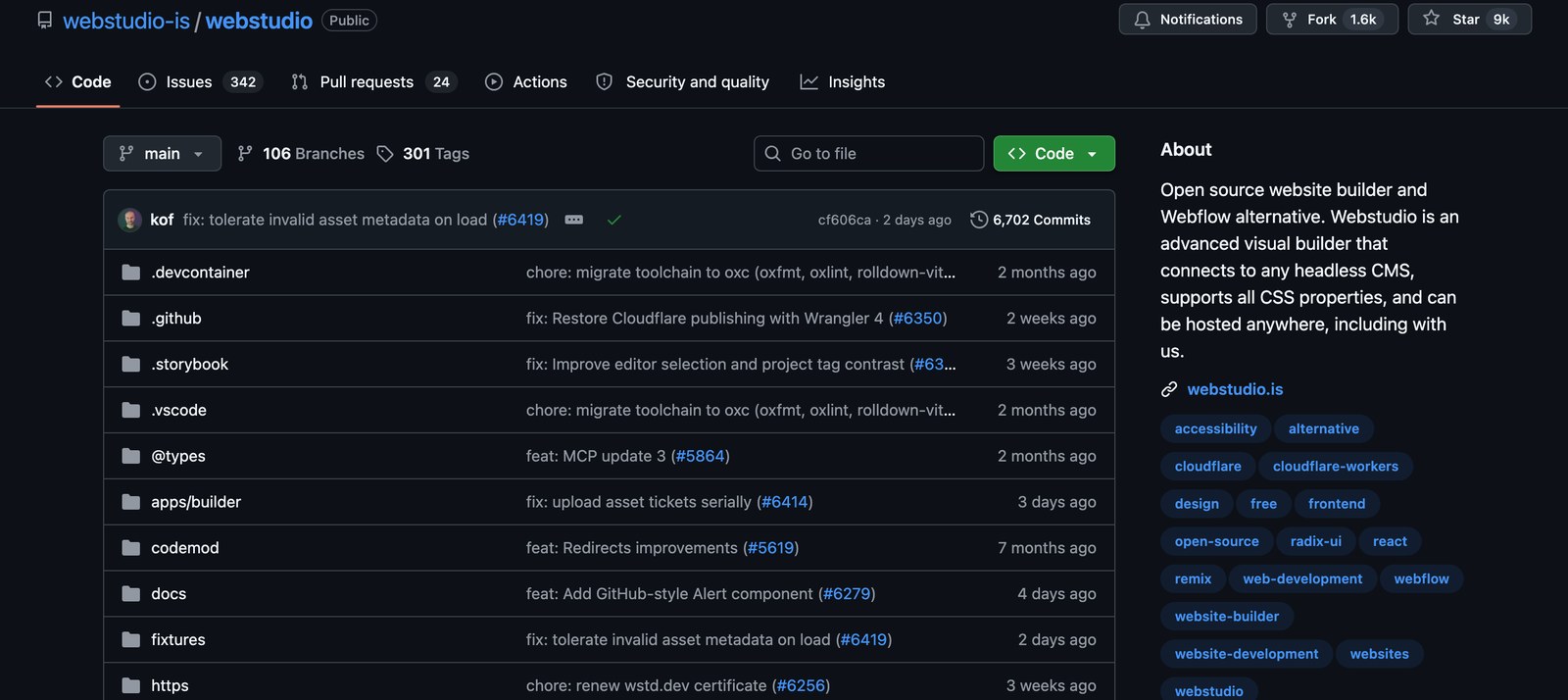Open the Issues tab
This screenshot has width=1568, height=700.
200,81
